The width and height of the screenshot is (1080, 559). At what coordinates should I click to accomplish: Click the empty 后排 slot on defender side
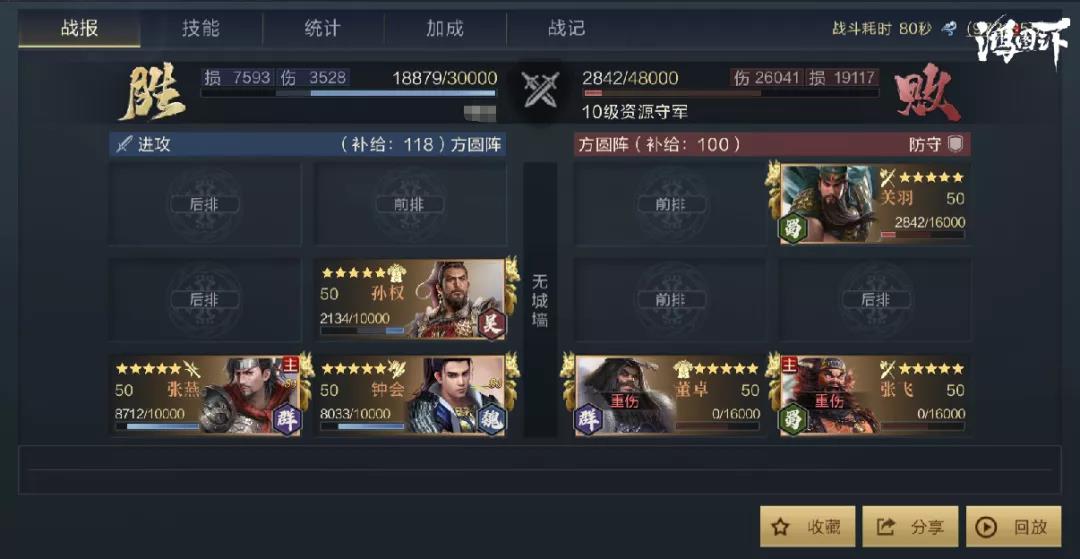point(875,299)
